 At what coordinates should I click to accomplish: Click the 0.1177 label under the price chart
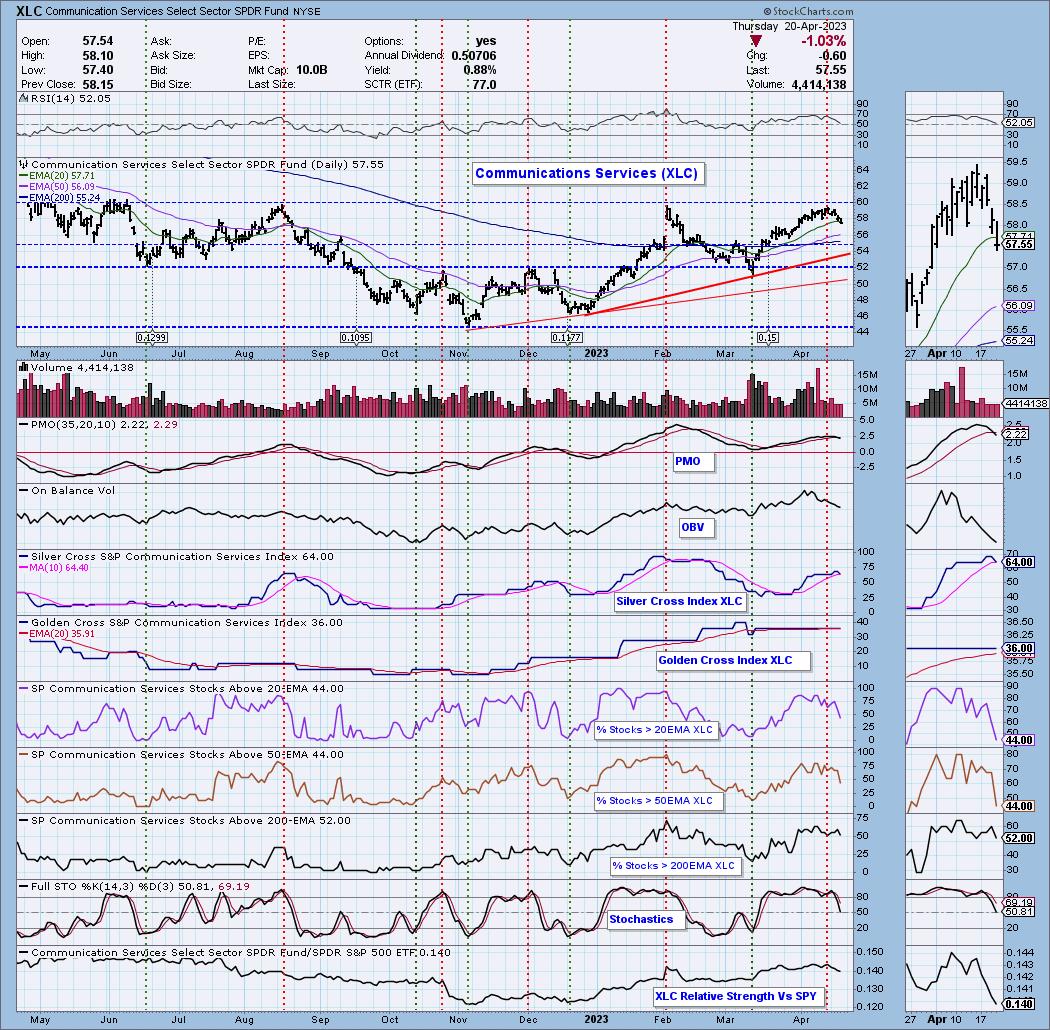(567, 338)
